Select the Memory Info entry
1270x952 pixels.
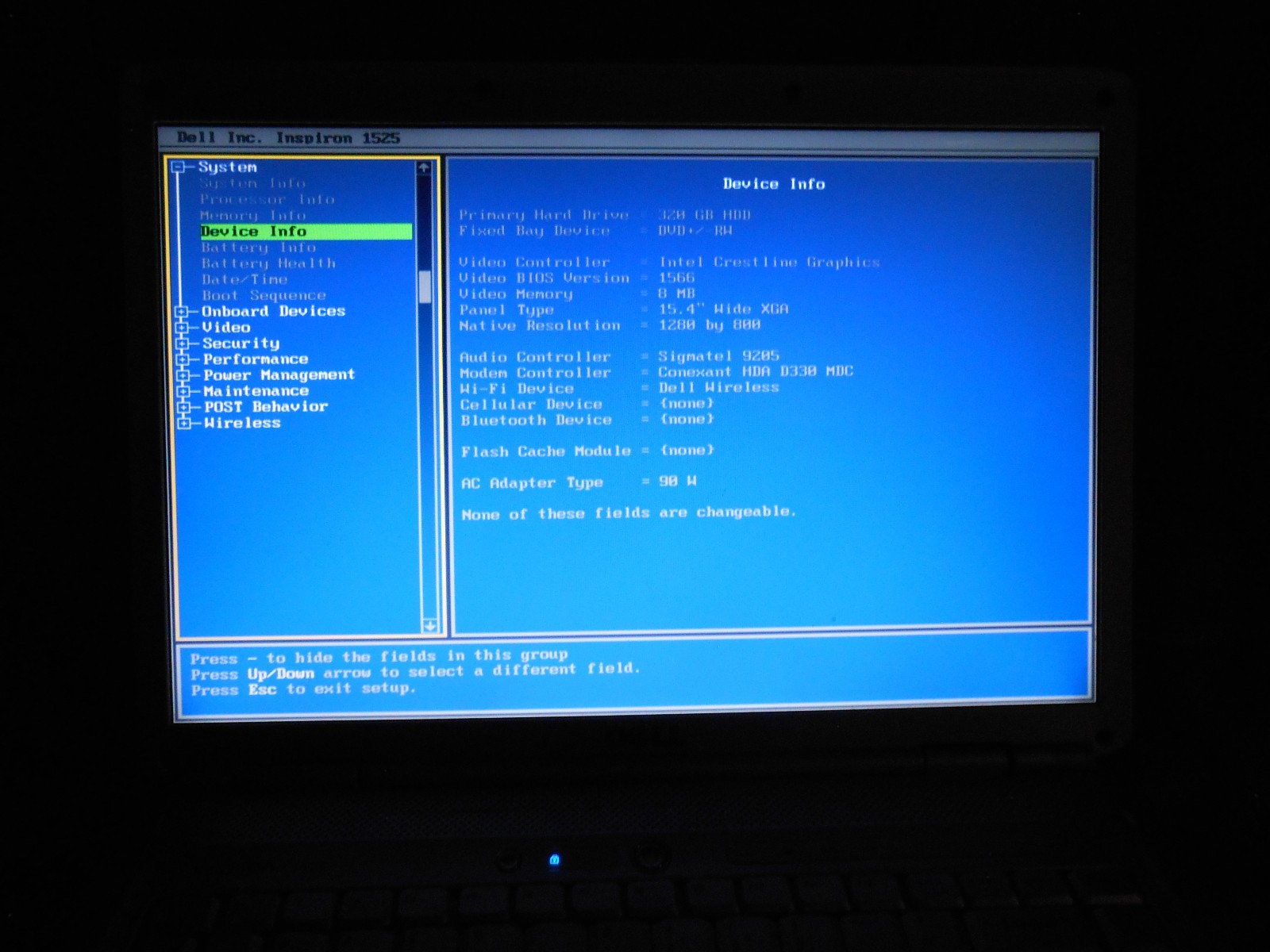pyautogui.click(x=252, y=215)
